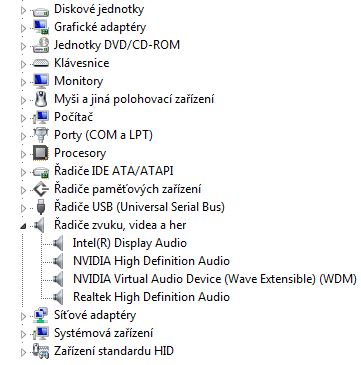
Task: Expand the Monitory node
Action: tap(23, 82)
